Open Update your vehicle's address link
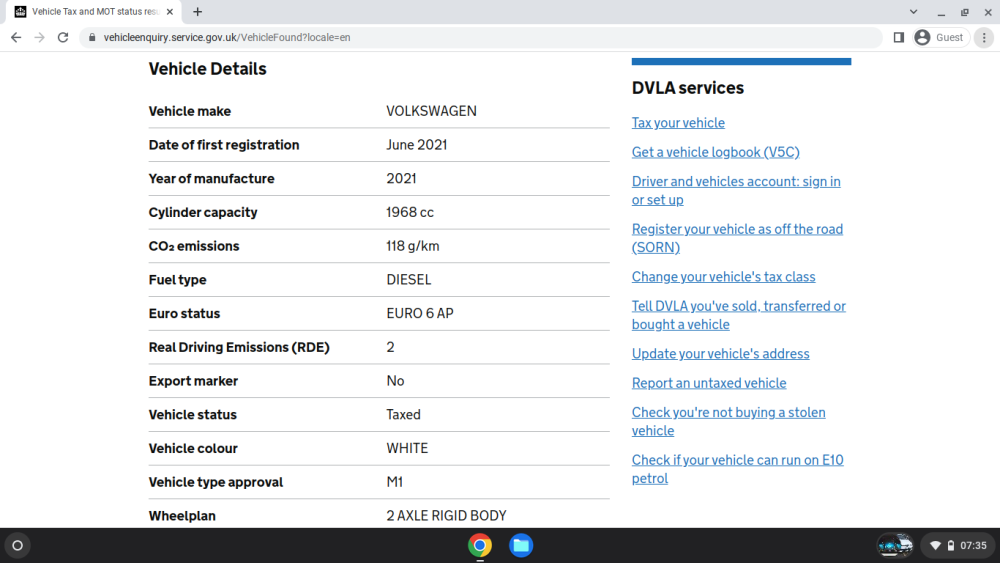 click(721, 353)
